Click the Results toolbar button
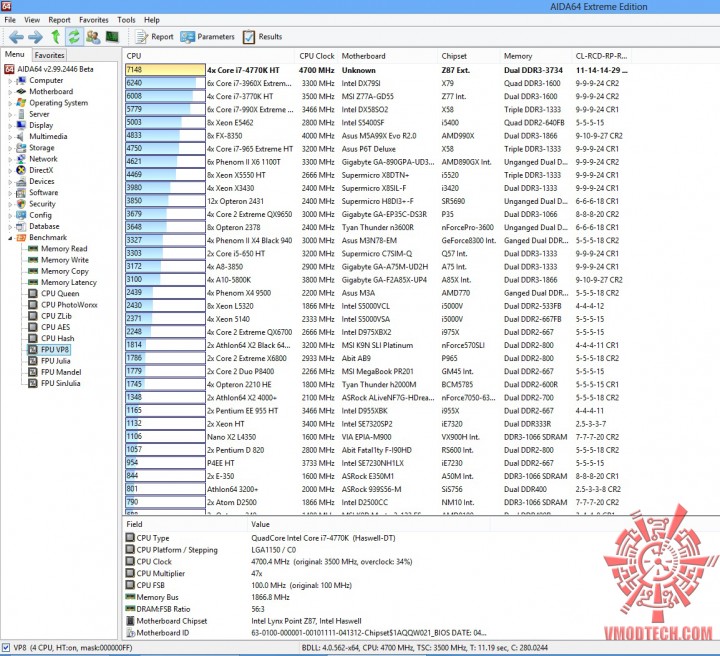 tap(262, 37)
